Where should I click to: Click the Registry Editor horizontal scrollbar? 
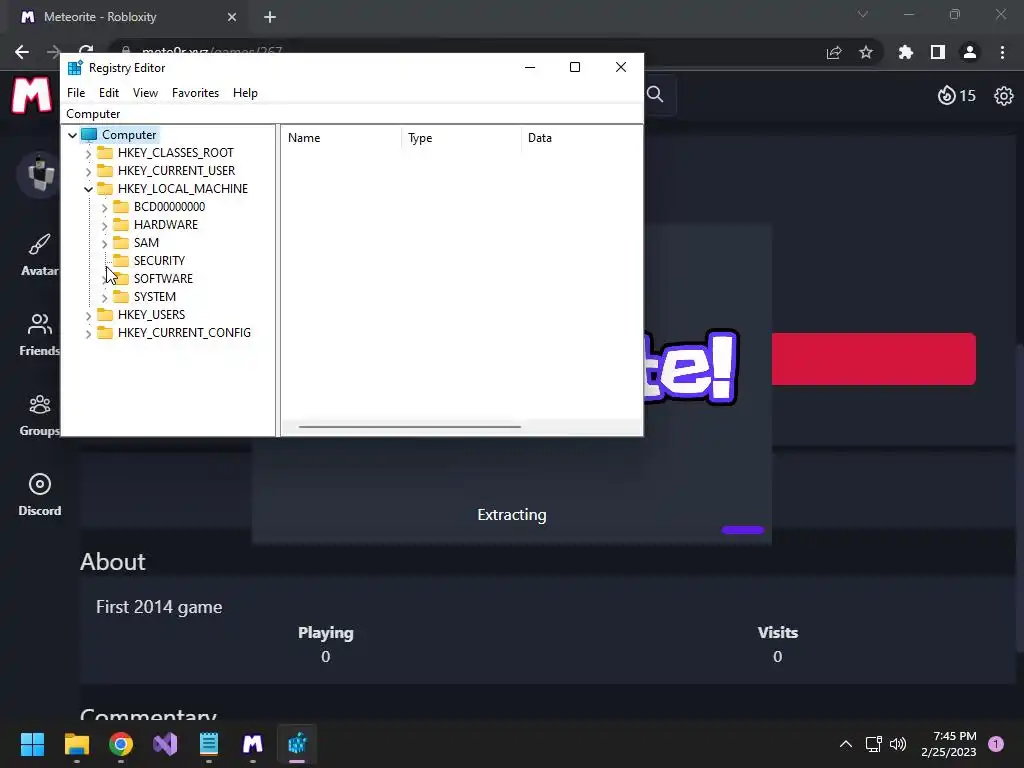pos(409,426)
